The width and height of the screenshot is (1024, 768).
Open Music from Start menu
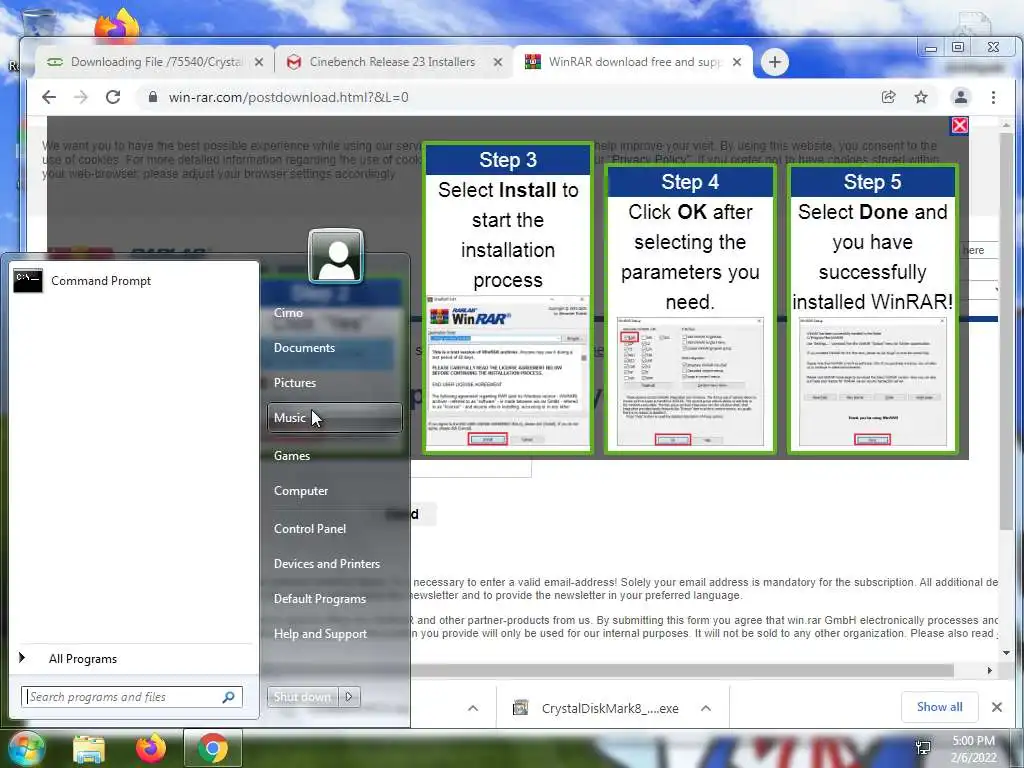[334, 418]
